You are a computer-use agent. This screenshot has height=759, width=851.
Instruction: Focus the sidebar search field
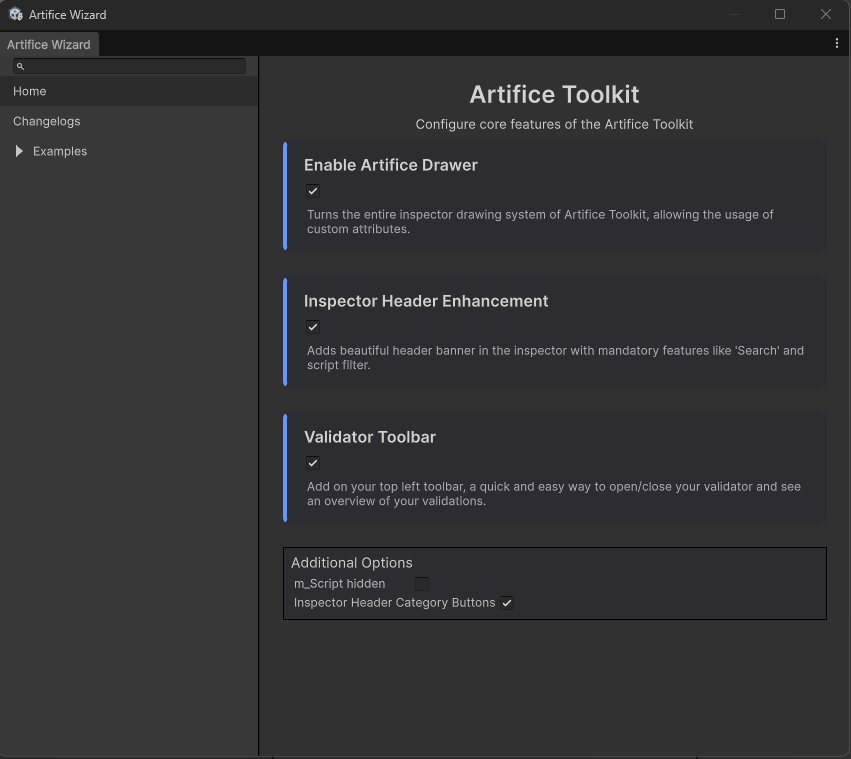[x=129, y=66]
